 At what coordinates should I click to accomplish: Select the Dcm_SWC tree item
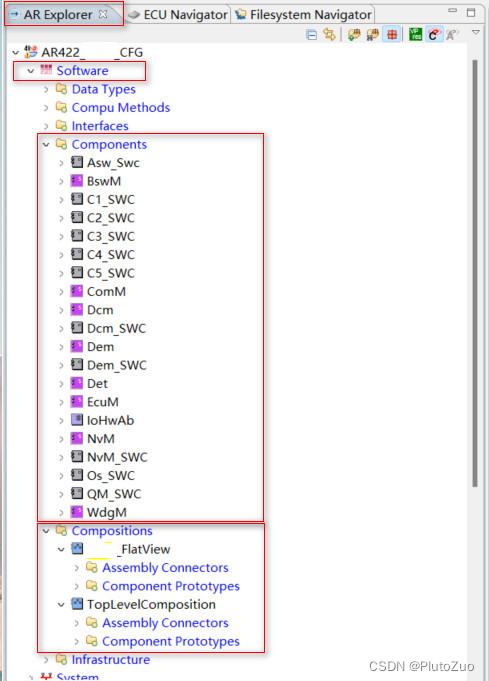pos(116,328)
